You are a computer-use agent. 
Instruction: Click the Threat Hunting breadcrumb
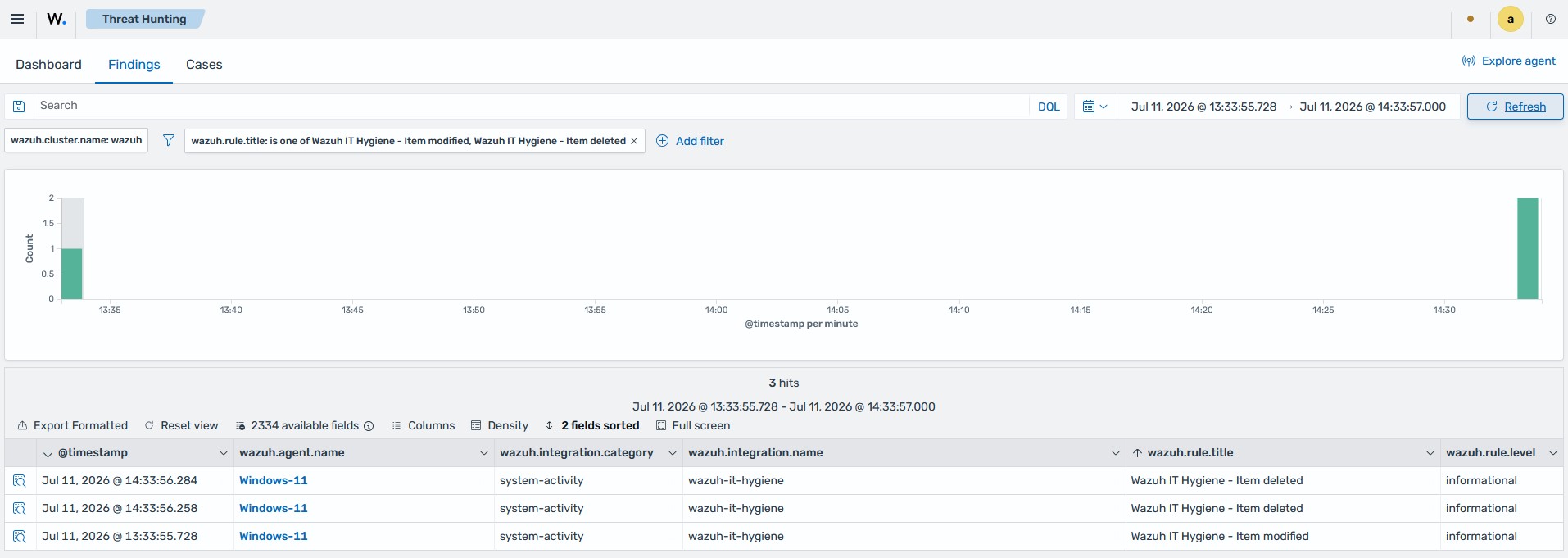[144, 19]
